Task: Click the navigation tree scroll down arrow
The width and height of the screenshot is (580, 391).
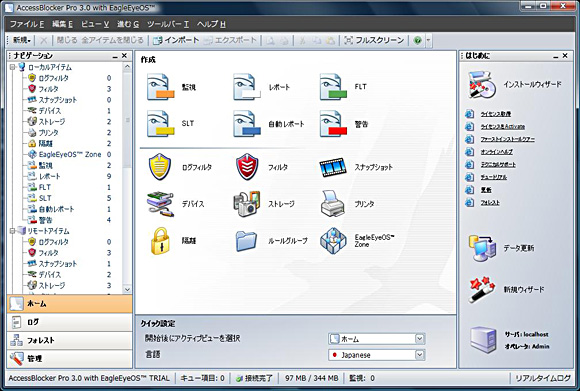Action: pos(127,290)
